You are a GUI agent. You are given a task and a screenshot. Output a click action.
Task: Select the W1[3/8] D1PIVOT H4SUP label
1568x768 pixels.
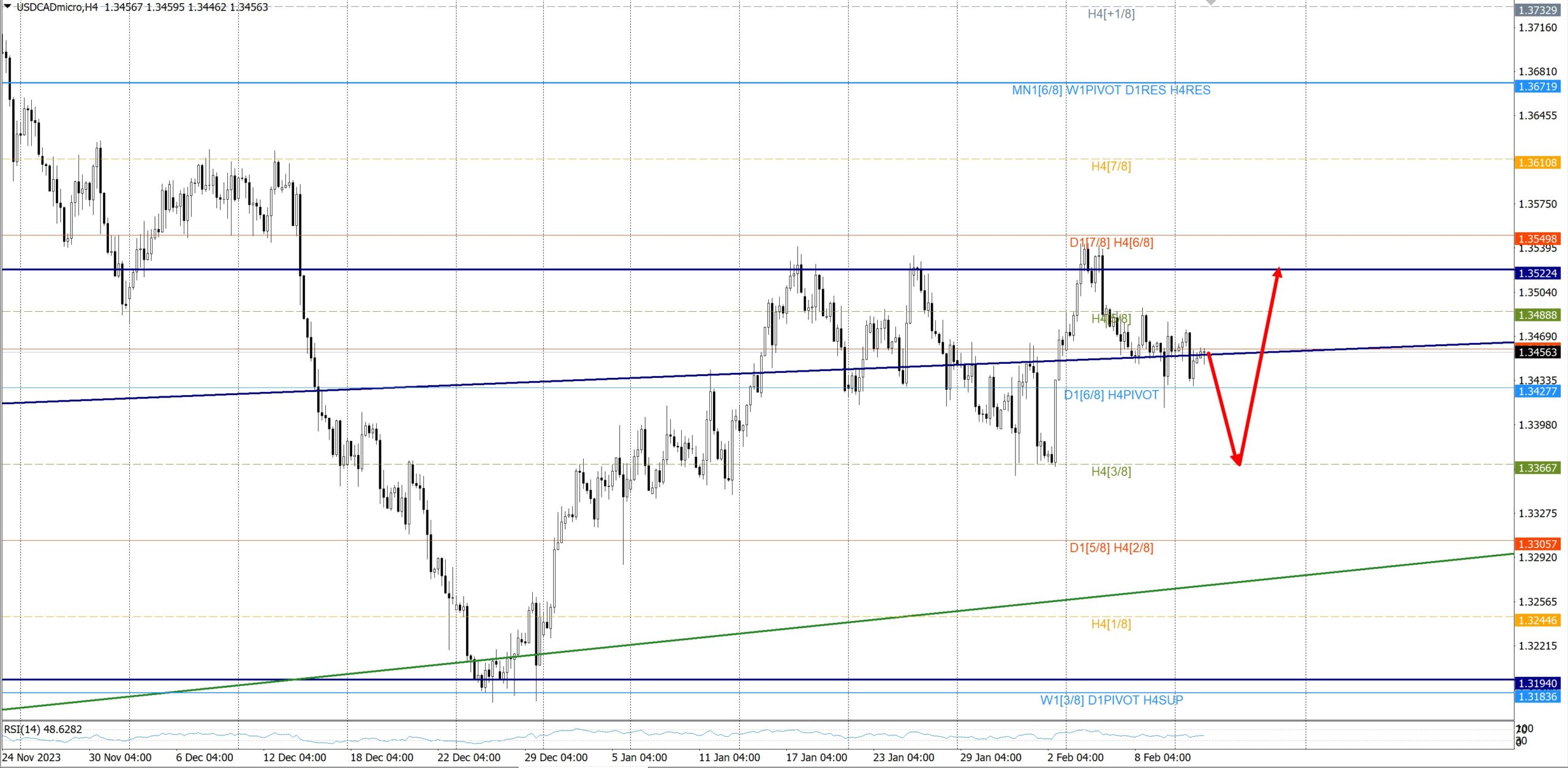tap(1110, 700)
